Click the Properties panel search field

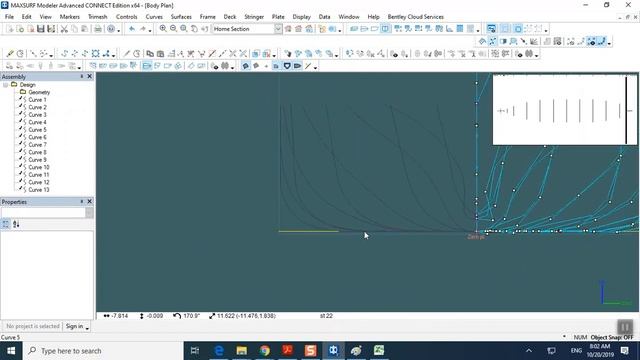tap(43, 213)
